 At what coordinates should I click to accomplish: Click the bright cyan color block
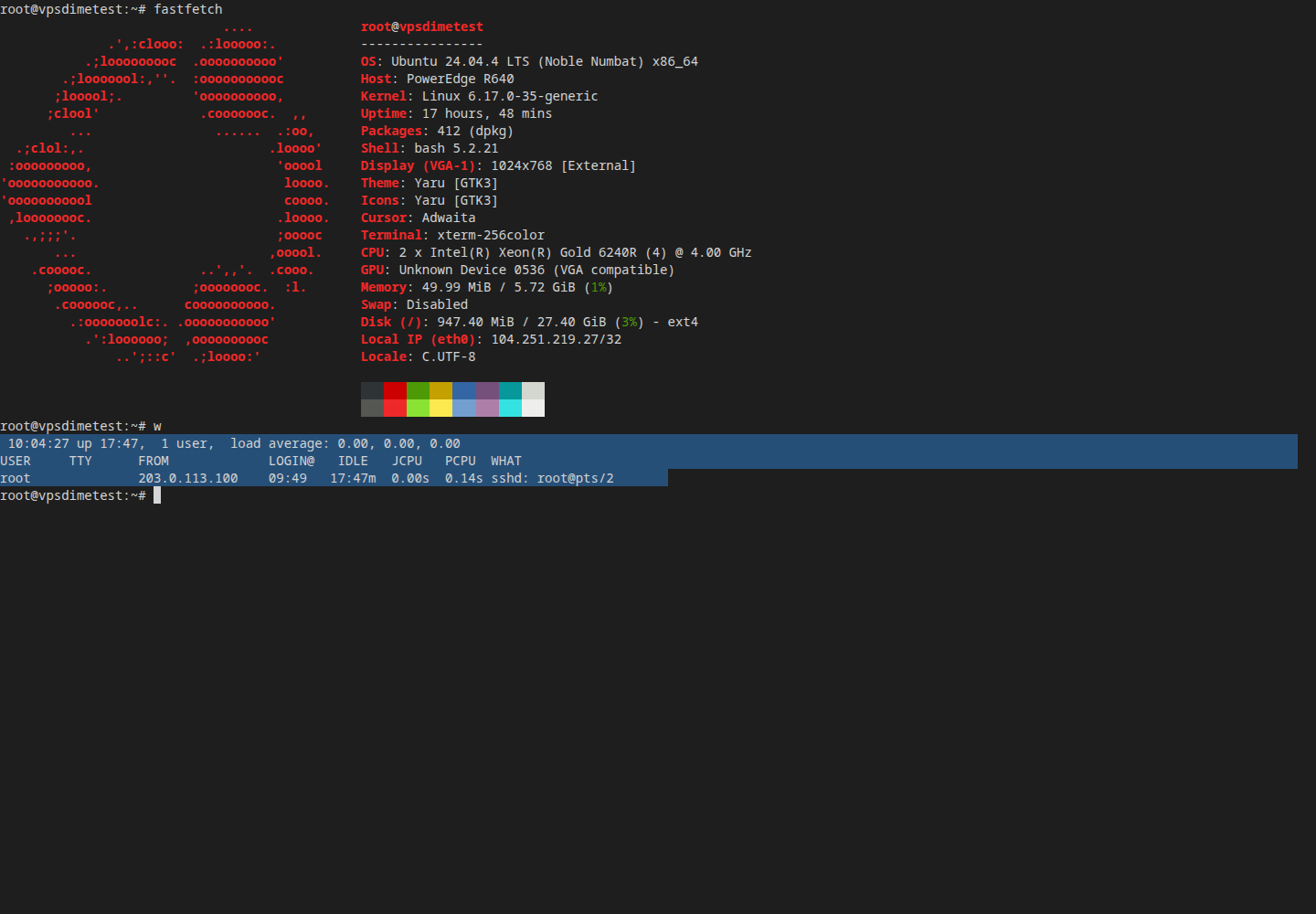pyautogui.click(x=510, y=408)
